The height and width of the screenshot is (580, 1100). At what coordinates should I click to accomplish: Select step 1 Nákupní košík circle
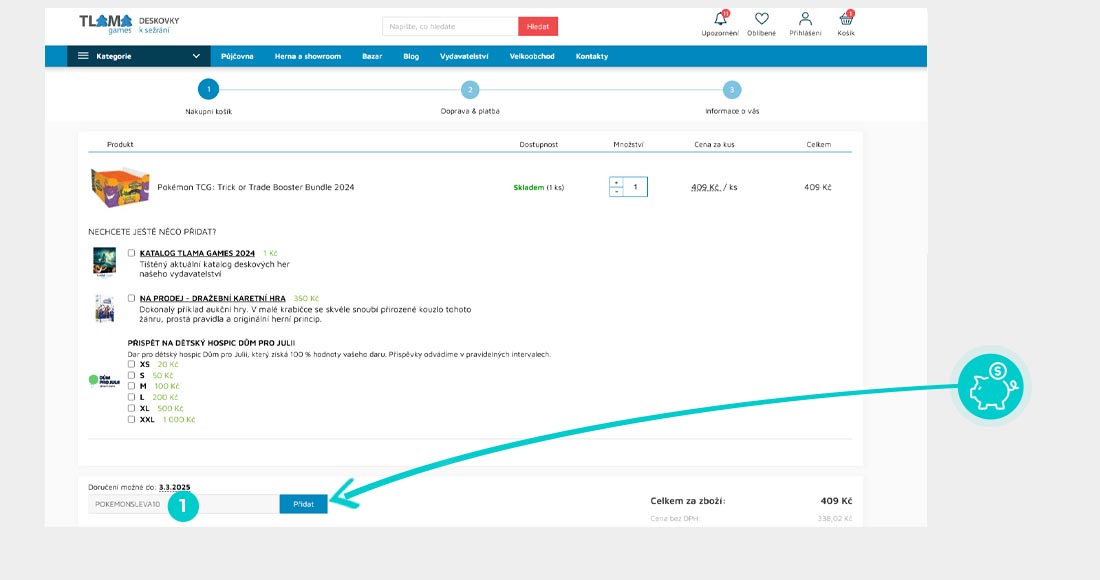(208, 90)
